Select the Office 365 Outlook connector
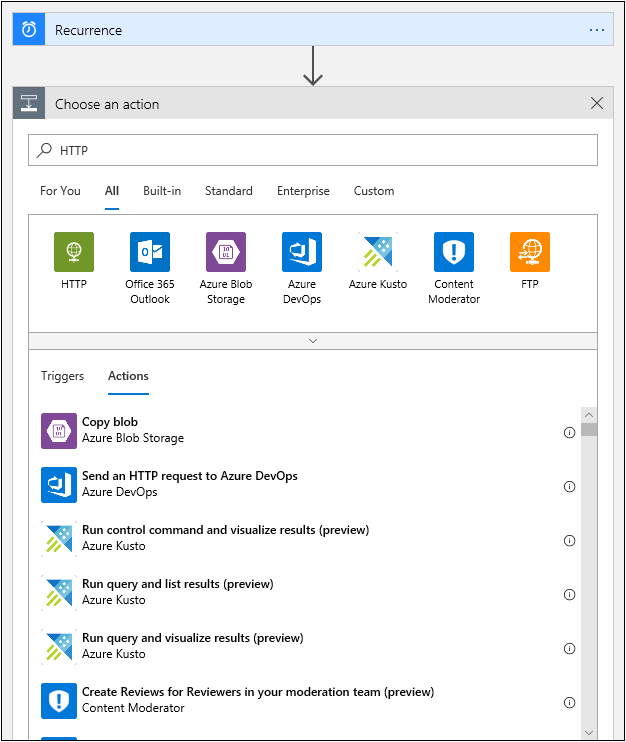Viewport: 626px width, 742px height. pyautogui.click(x=150, y=268)
